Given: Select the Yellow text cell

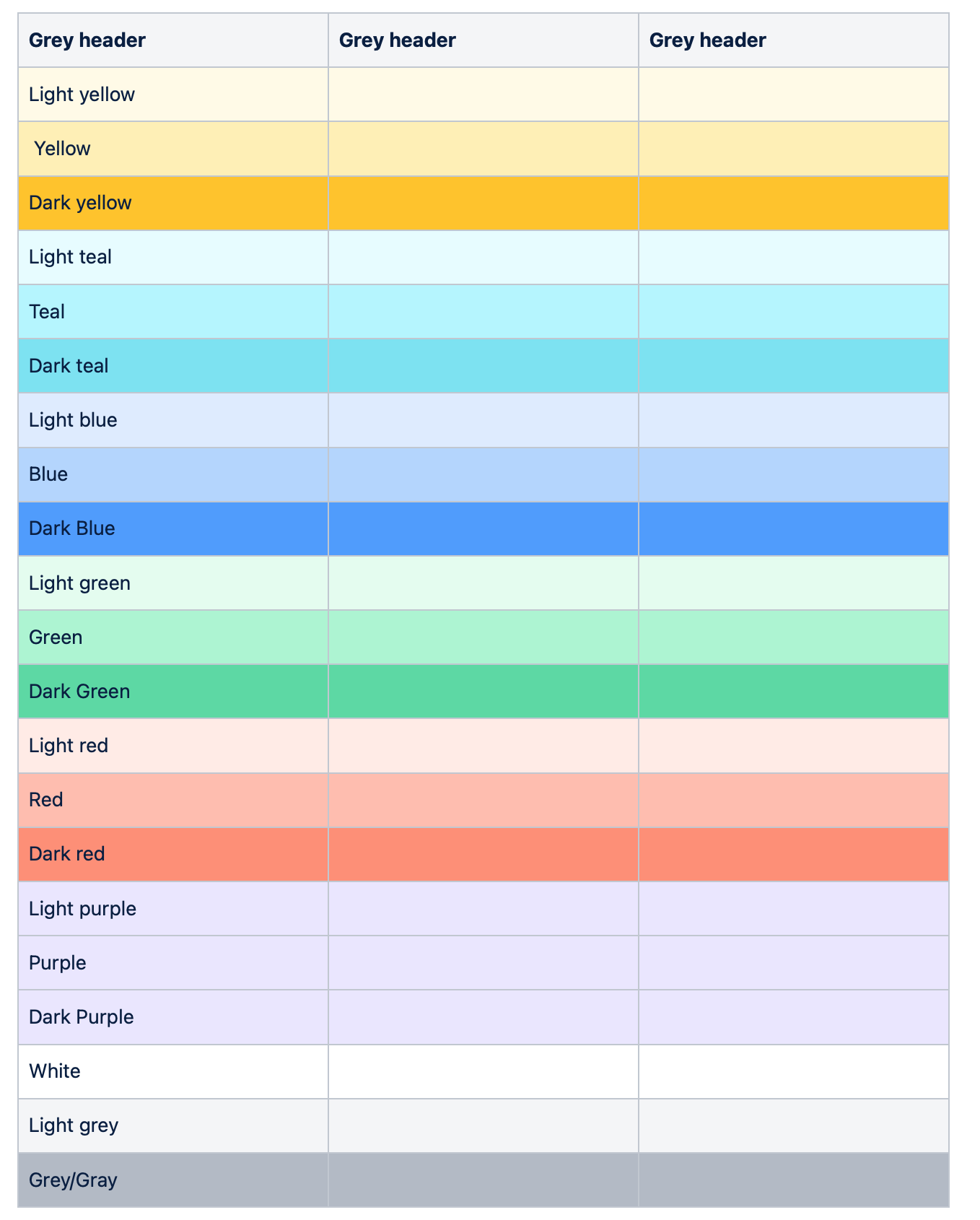Looking at the screenshot, I should (172, 149).
